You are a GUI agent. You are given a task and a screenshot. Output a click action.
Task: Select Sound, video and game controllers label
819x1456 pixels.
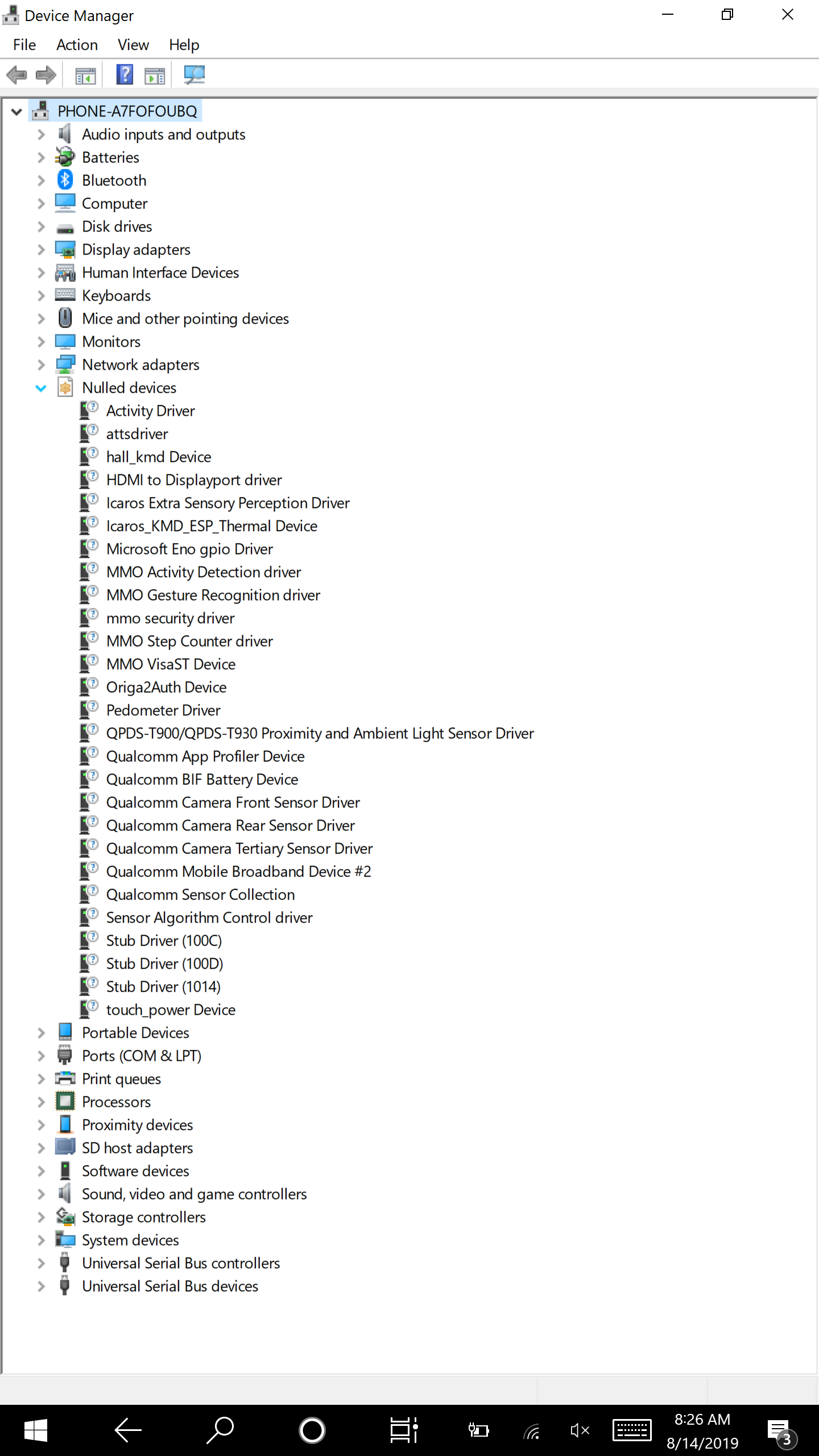coord(194,1194)
